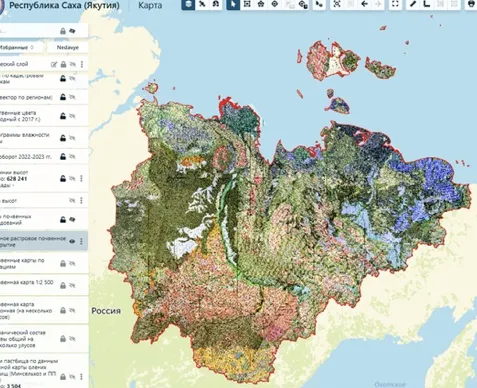Screen dimensions: 477x388
Task: Show the 'карта 1:2 500' layer
Action: click(72, 285)
